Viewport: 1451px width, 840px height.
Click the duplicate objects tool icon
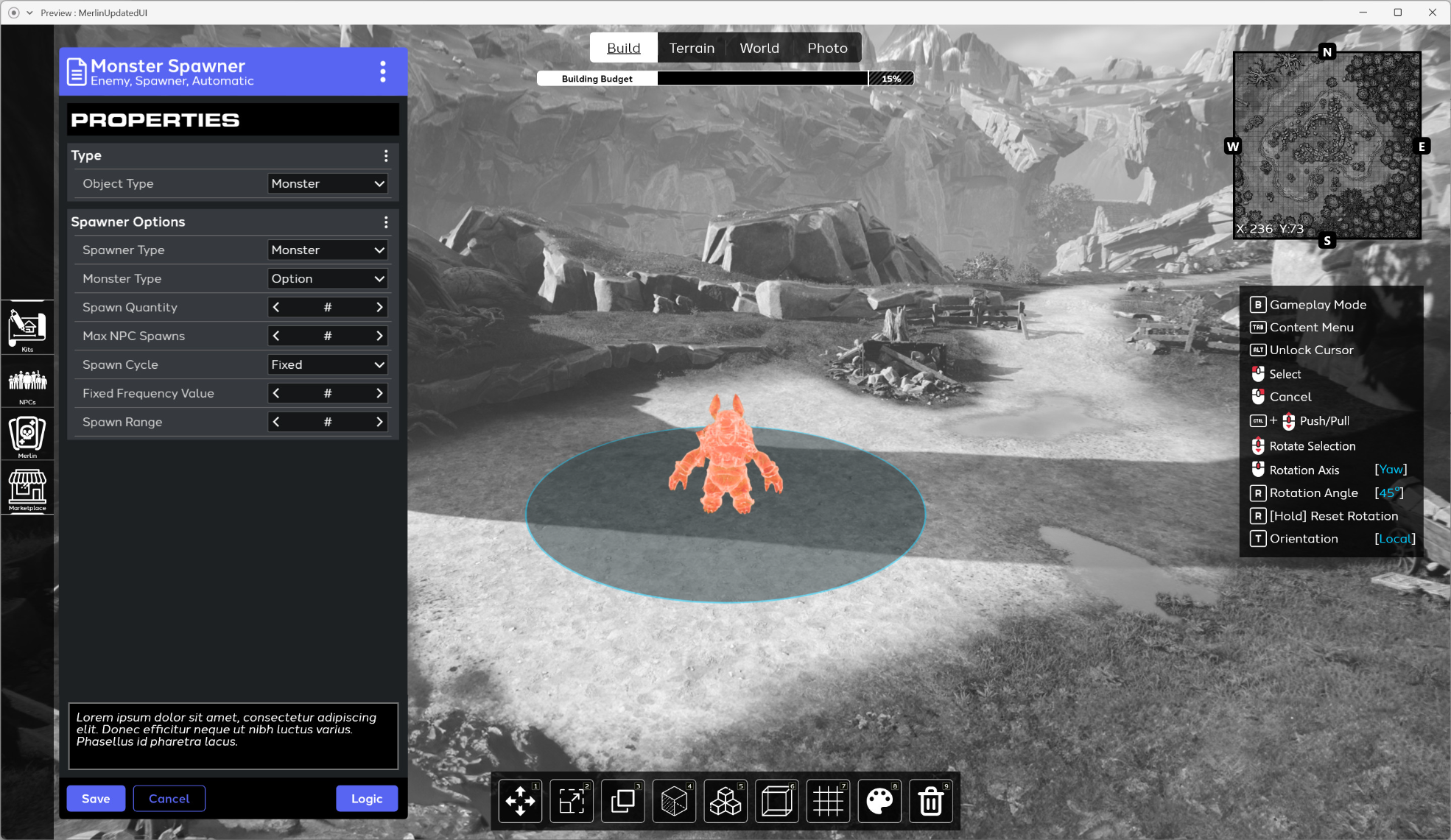tap(623, 801)
